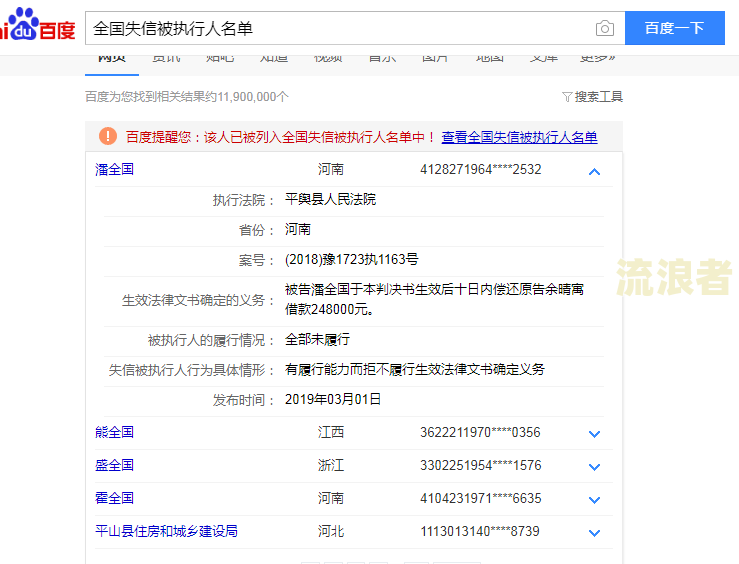The height and width of the screenshot is (564, 739).
Task: Open the 盛全国 name link
Action: click(115, 465)
